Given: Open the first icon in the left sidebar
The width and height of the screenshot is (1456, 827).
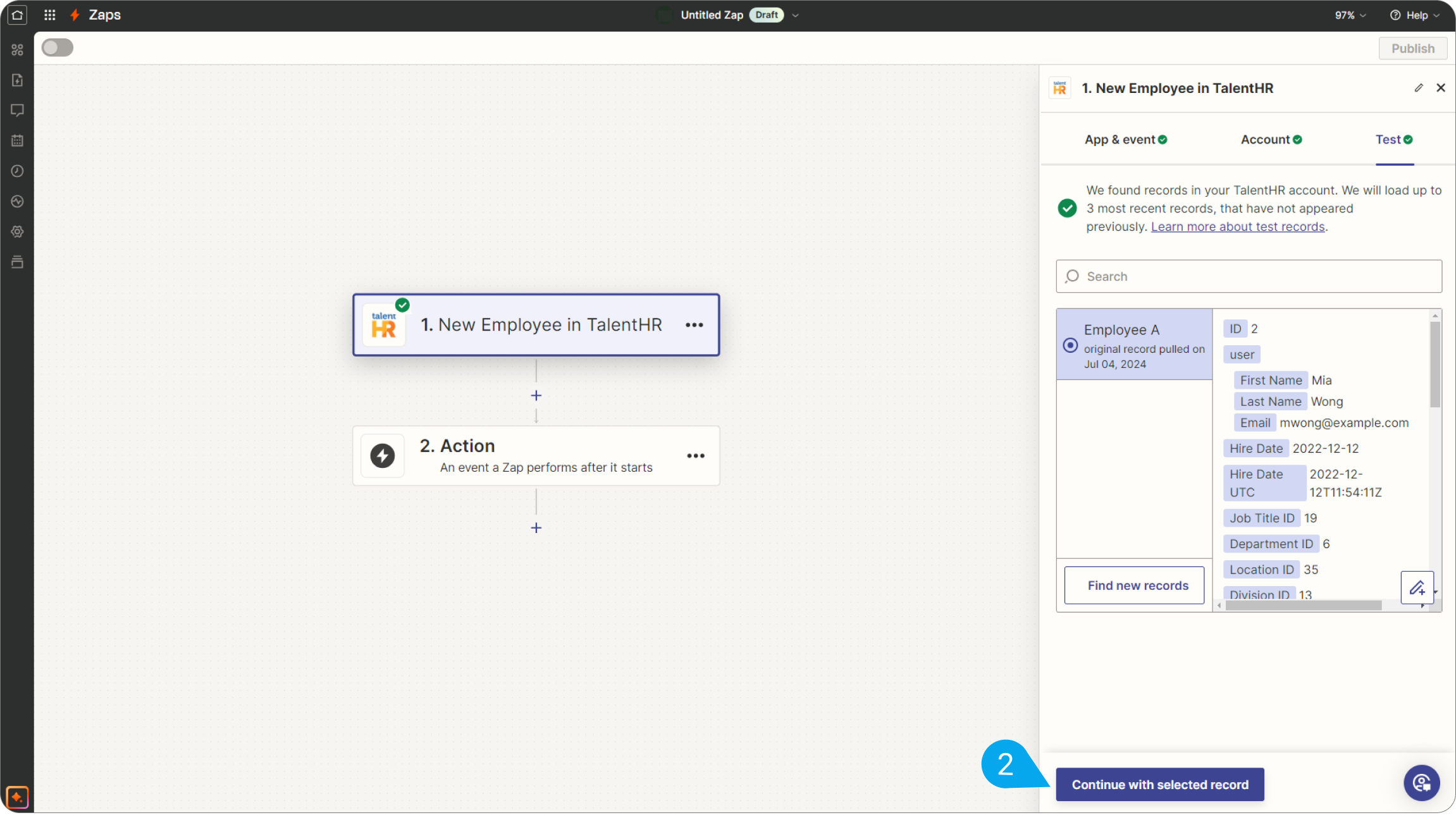Looking at the screenshot, I should [x=17, y=49].
